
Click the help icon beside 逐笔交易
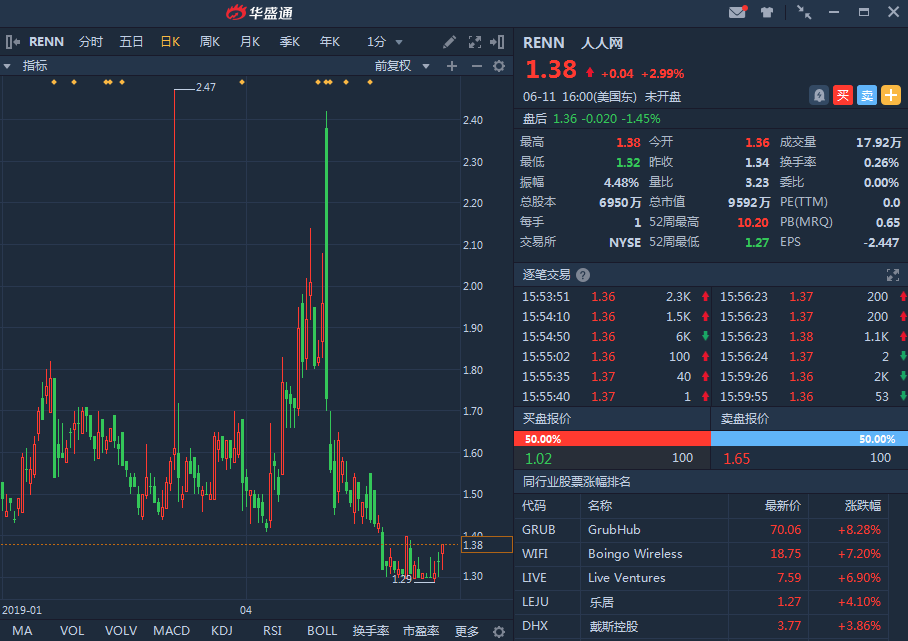pos(583,275)
